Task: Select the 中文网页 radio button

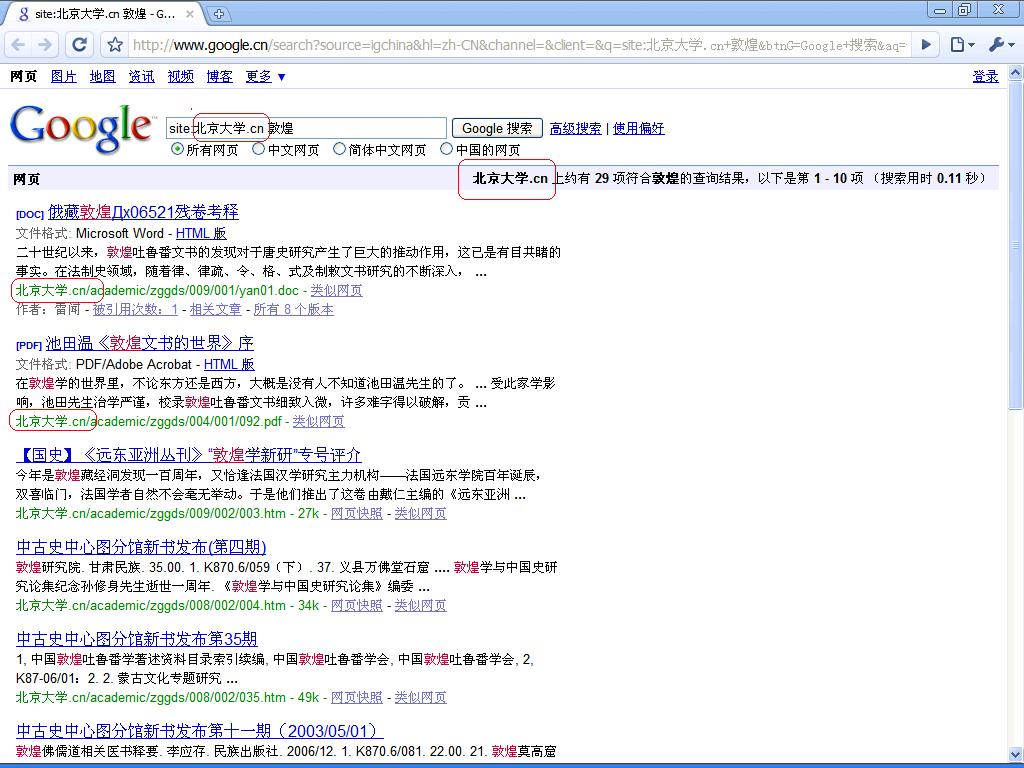Action: 258,149
